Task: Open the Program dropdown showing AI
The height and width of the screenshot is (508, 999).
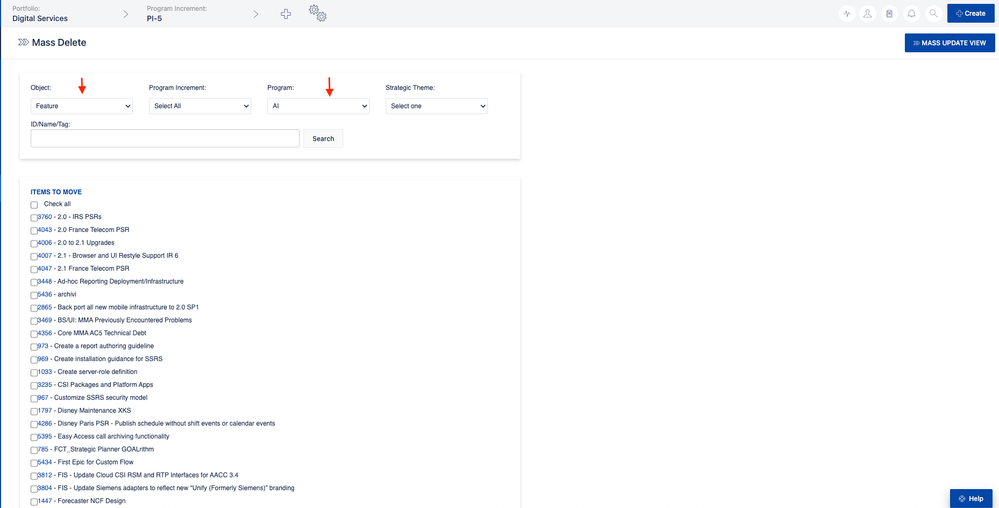Action: coord(318,106)
